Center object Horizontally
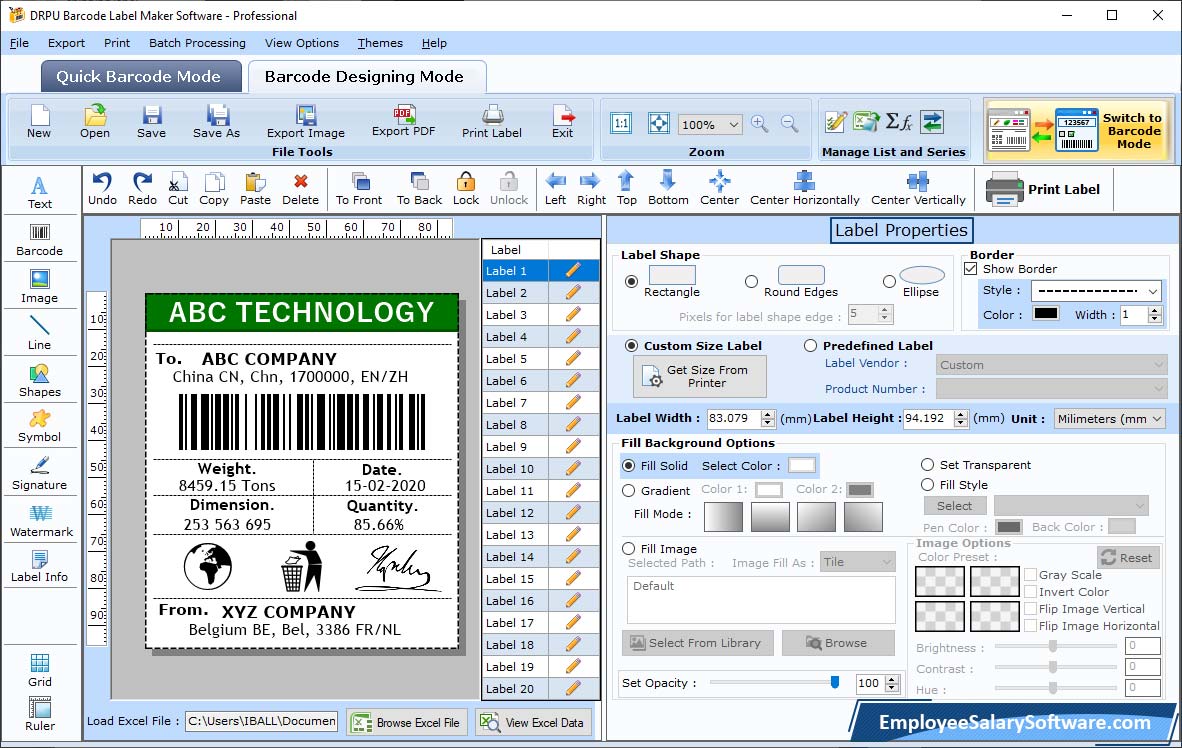 (804, 189)
